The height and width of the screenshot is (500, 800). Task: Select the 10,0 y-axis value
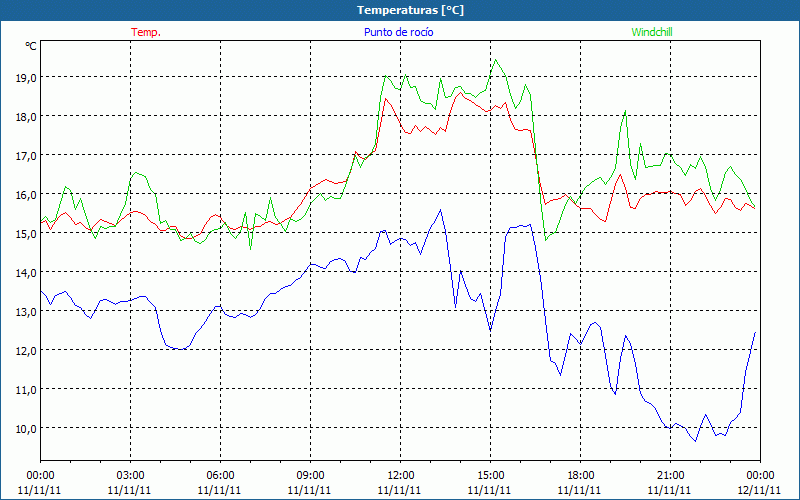coord(26,429)
